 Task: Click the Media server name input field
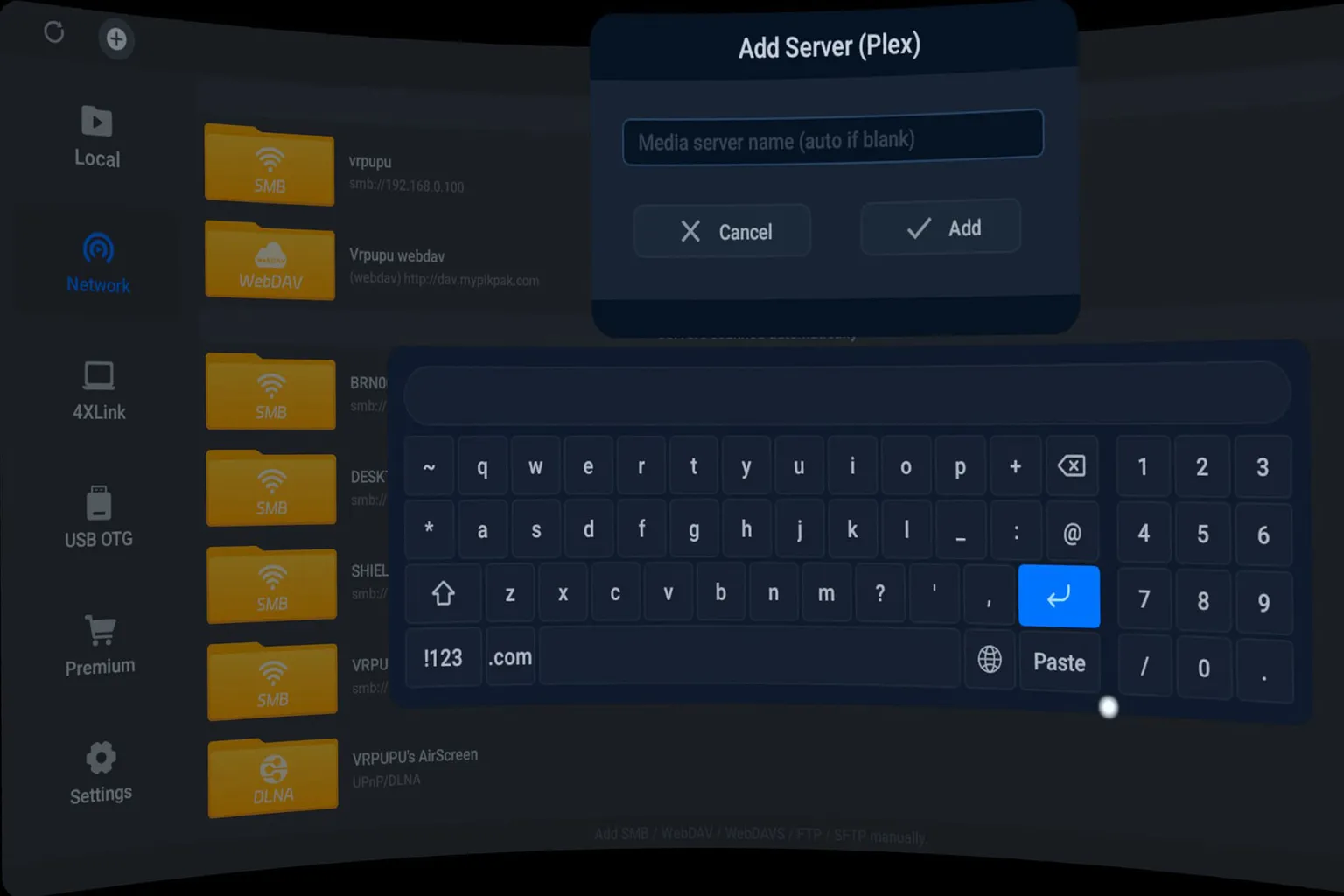[833, 138]
